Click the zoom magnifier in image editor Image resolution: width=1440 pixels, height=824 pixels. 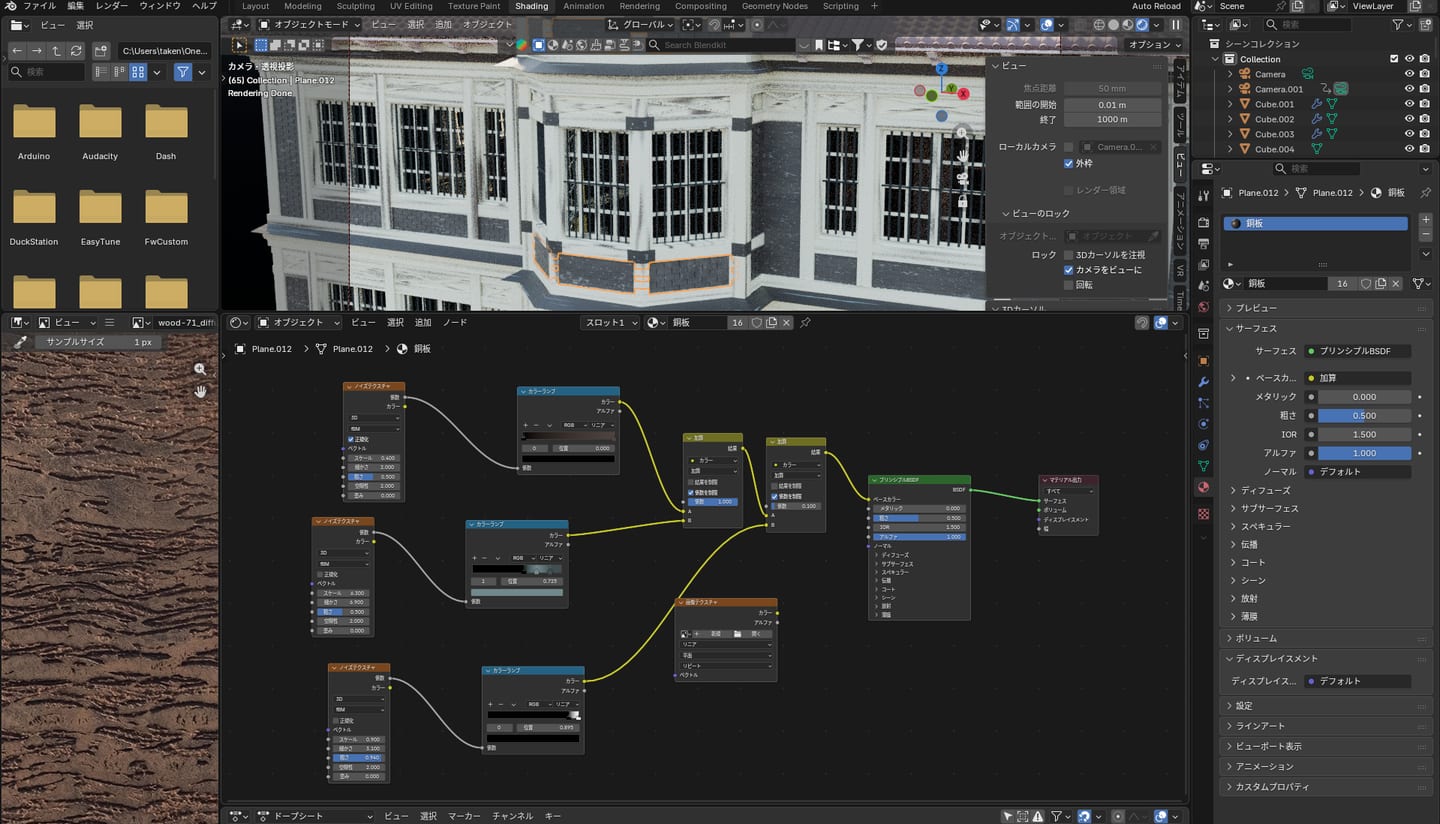click(x=200, y=369)
